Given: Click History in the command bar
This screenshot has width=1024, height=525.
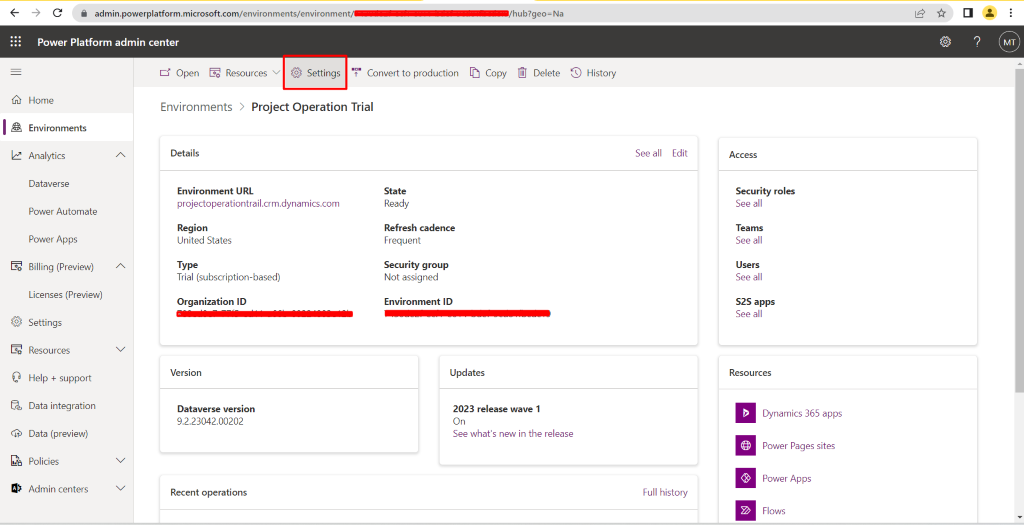Looking at the screenshot, I should [593, 73].
